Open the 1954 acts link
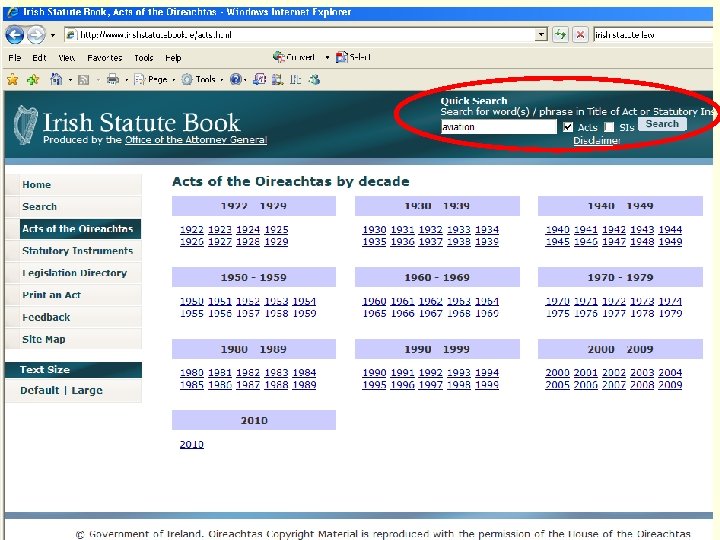720x540 pixels. point(304,301)
